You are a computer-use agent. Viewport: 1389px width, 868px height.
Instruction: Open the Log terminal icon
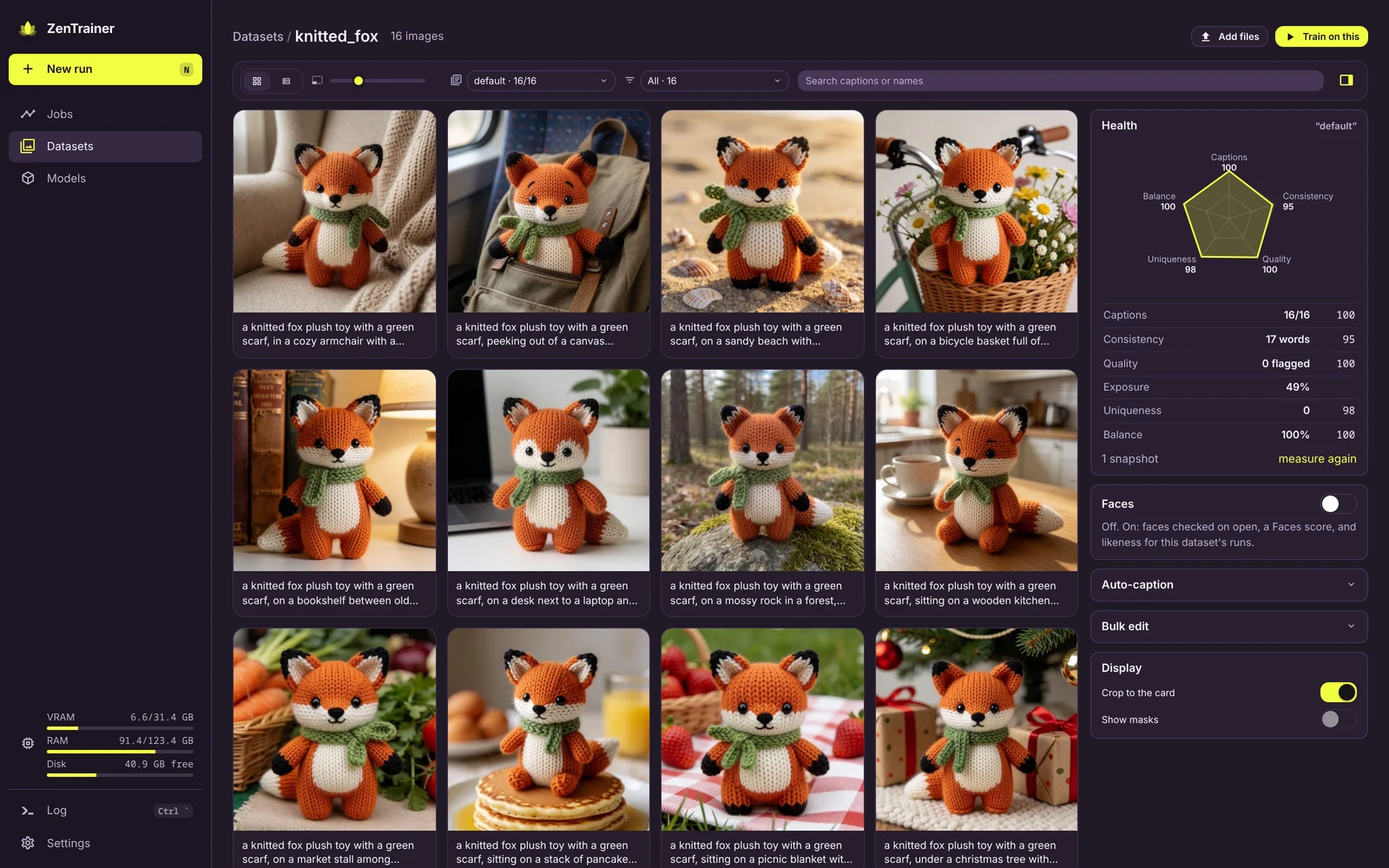(x=28, y=811)
